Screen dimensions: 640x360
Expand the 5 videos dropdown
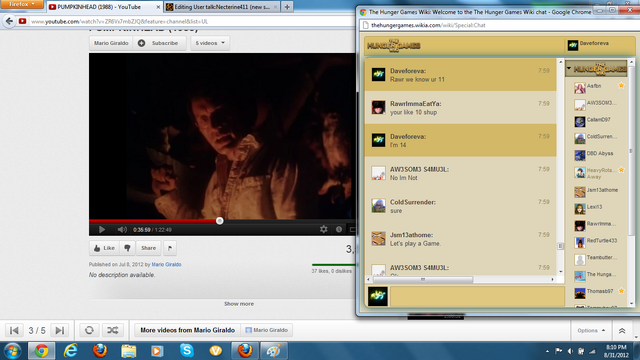pyautogui.click(x=210, y=43)
